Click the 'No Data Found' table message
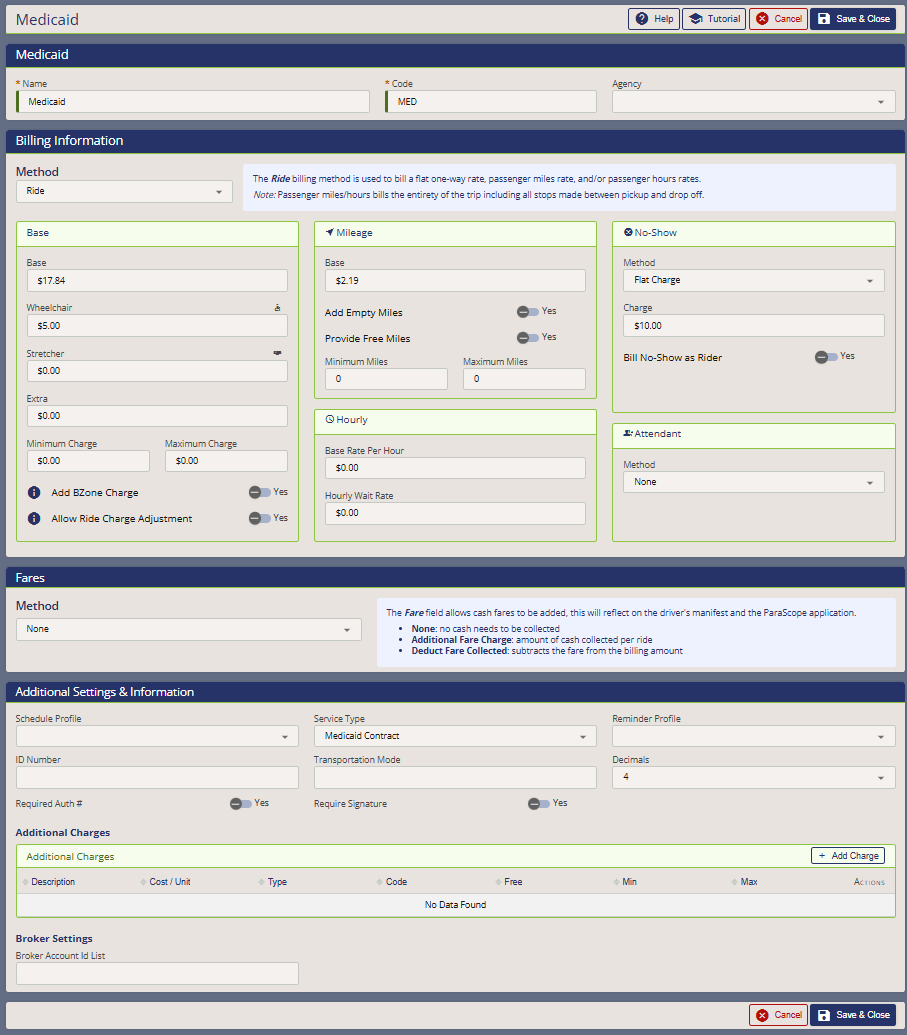The height and width of the screenshot is (1035, 907). [x=455, y=904]
